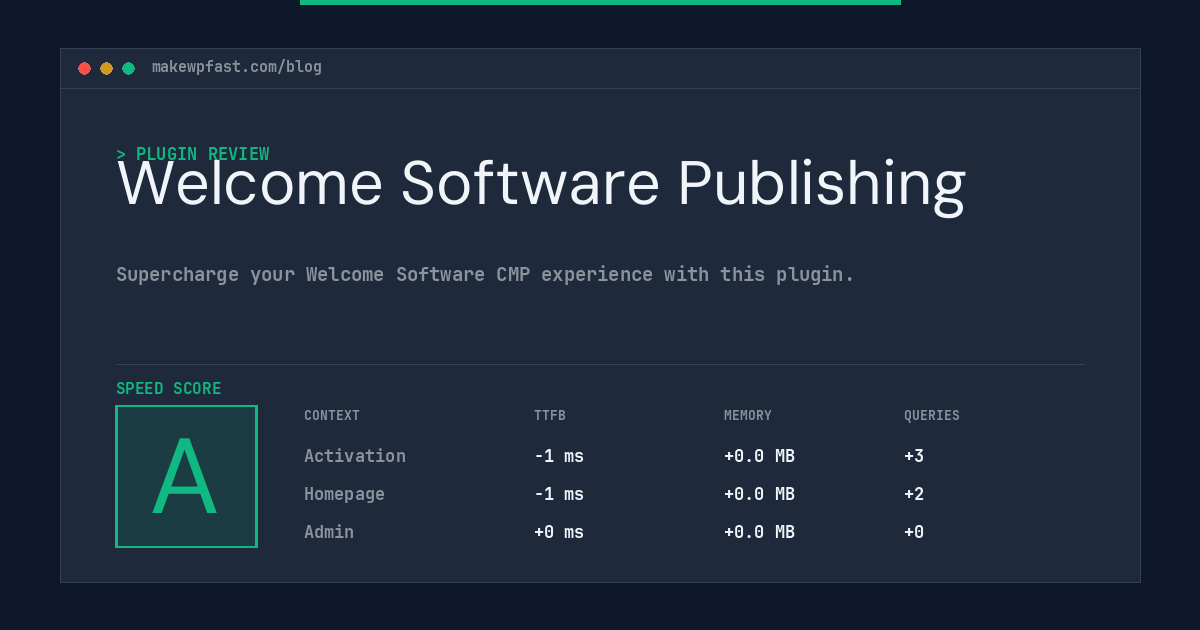Screen dimensions: 1200x630
Task: Click Activation memory value '+0.0 MB'
Action: (759, 456)
